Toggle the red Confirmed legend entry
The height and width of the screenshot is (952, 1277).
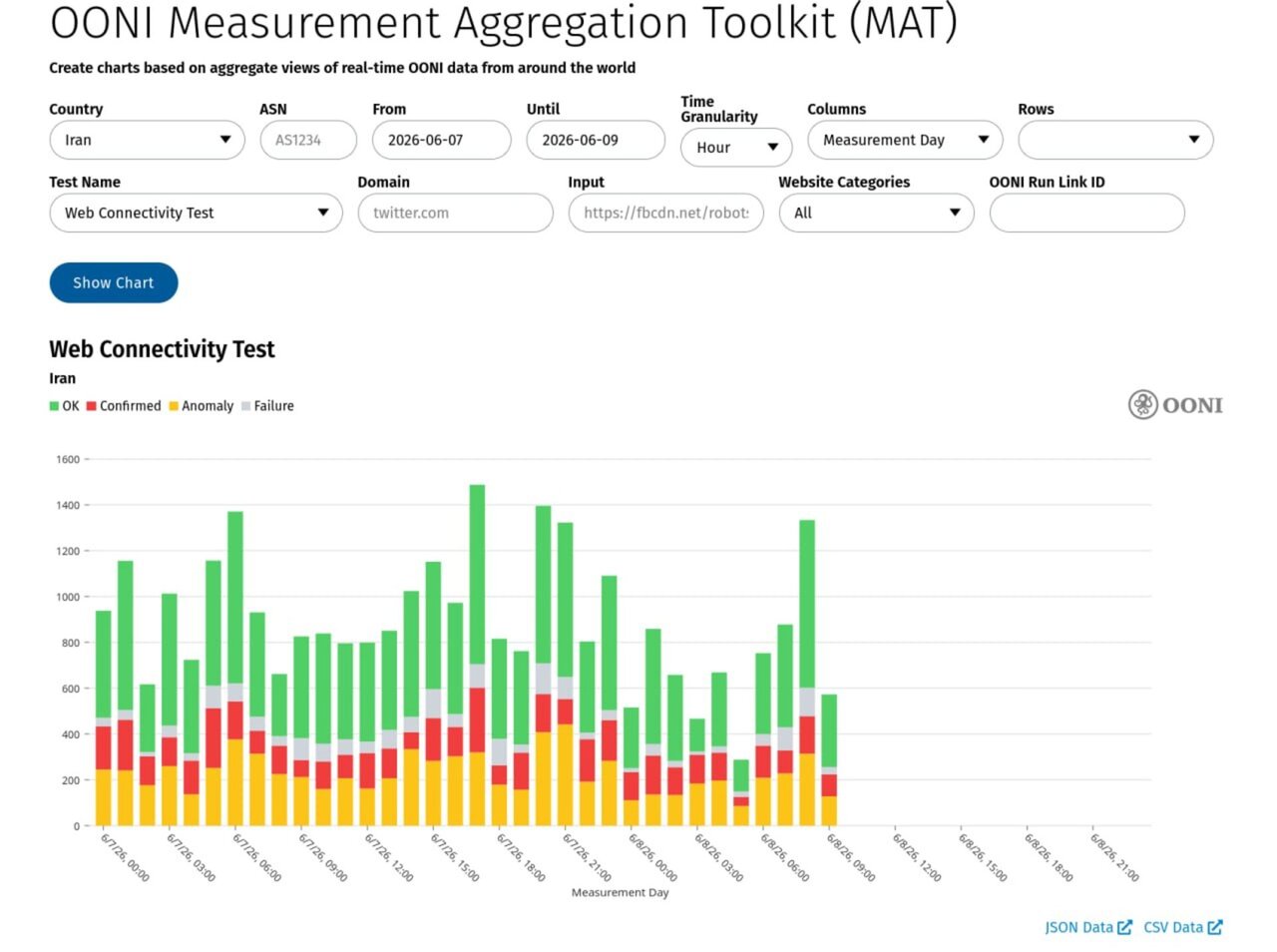click(124, 406)
